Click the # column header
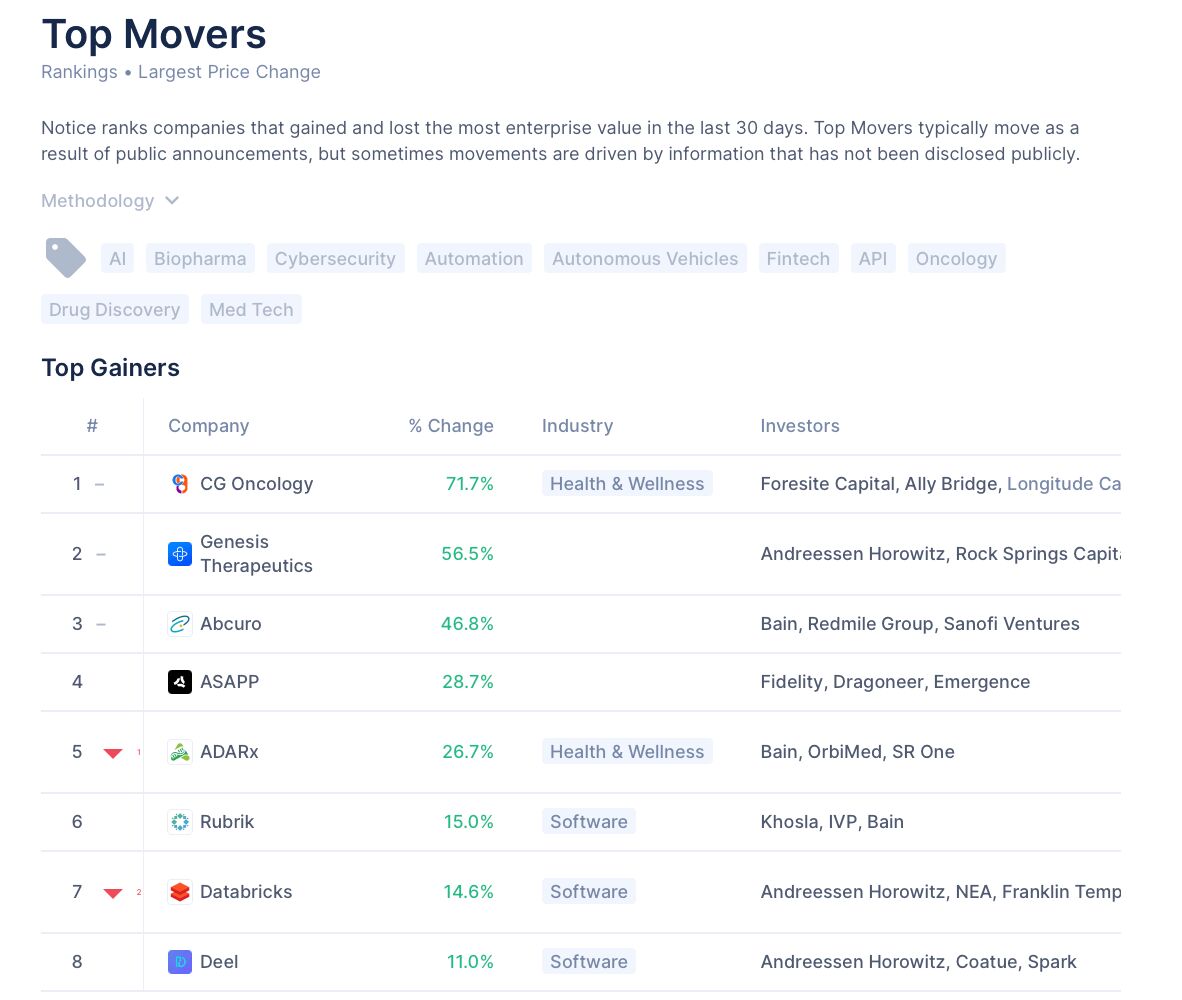This screenshot has width=1182, height=1000. click(92, 426)
